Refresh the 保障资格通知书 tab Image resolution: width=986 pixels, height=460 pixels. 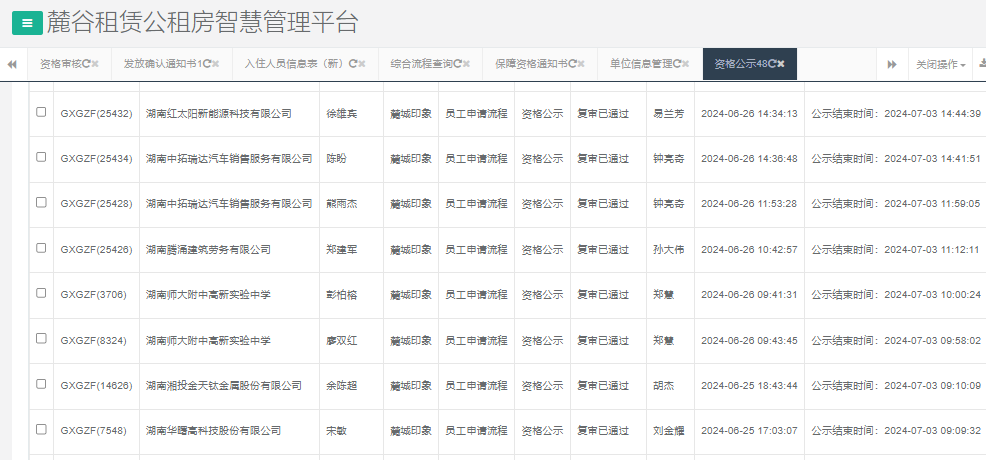(573, 63)
